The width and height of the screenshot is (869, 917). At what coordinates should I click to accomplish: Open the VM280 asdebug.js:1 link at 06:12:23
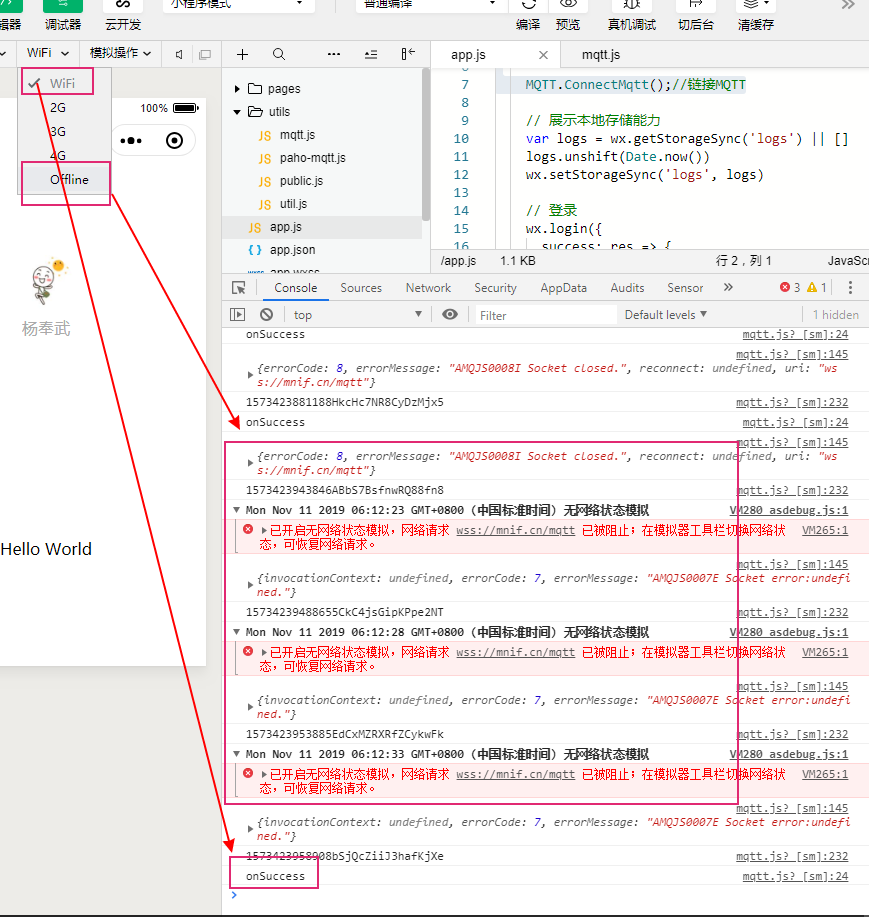pyautogui.click(x=788, y=510)
